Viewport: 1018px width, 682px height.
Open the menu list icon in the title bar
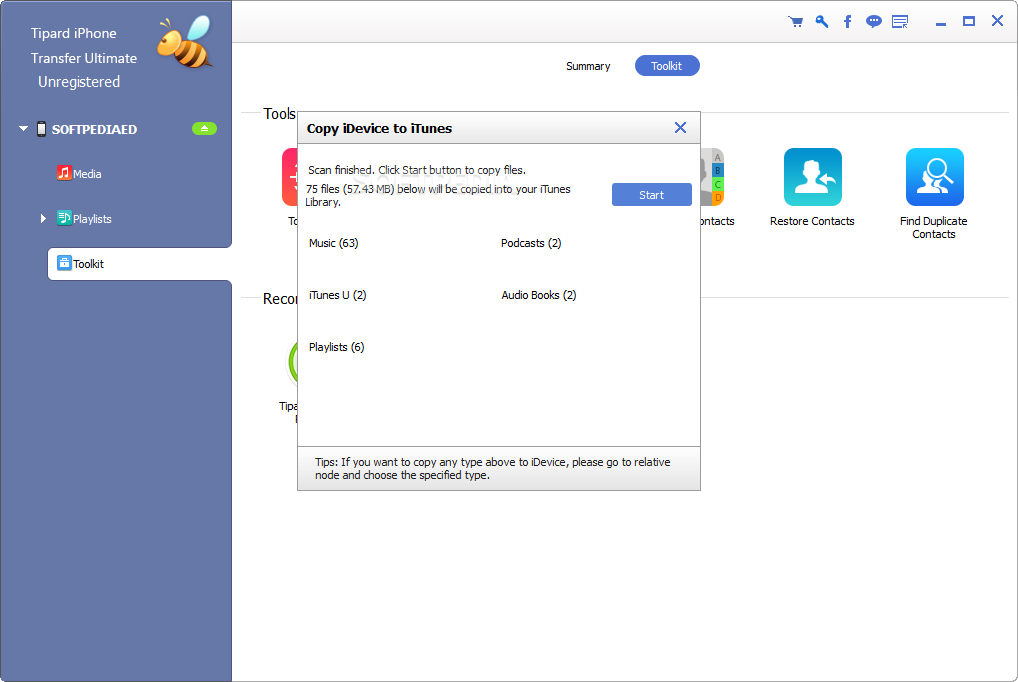[900, 22]
